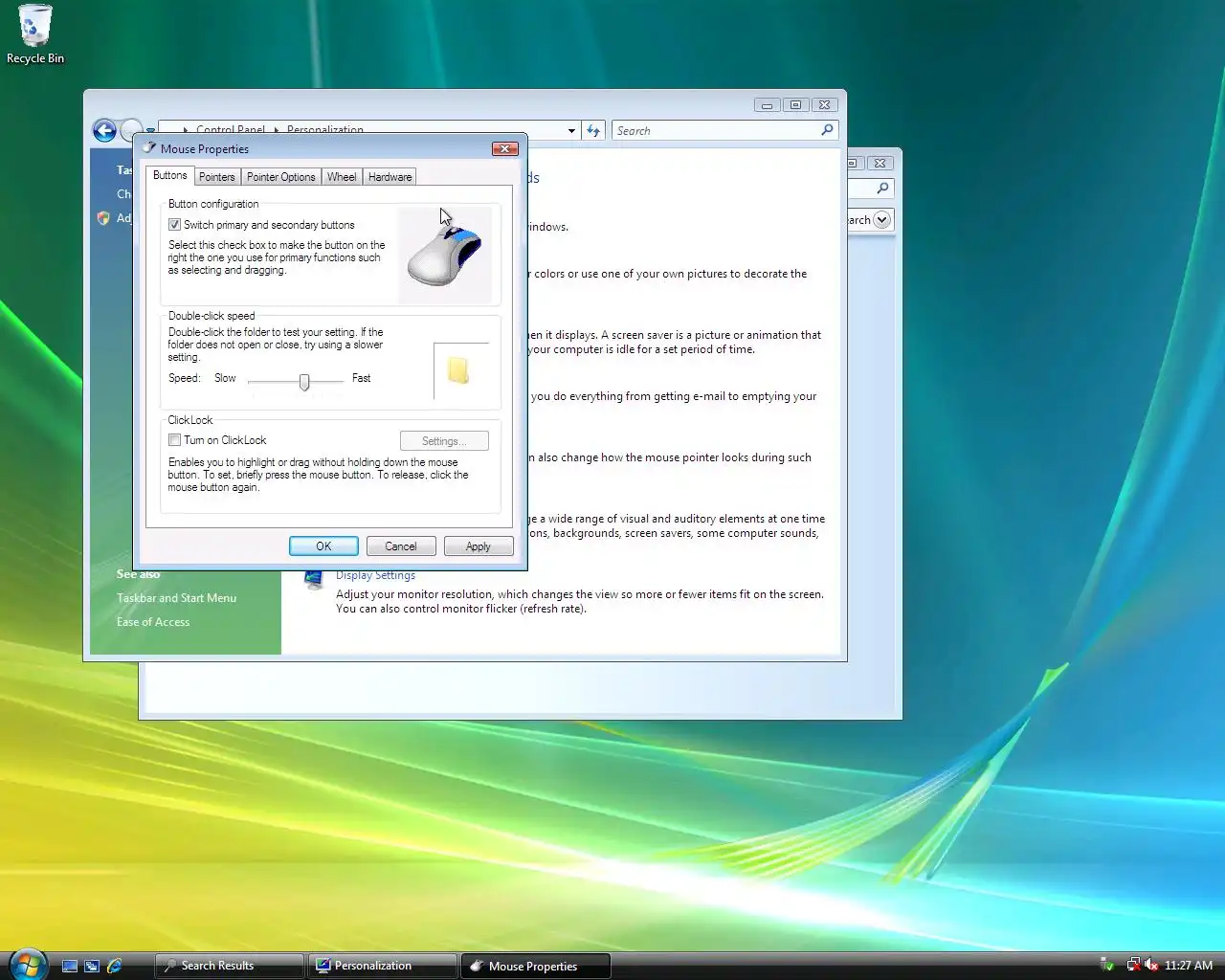Expand the rear window's search chevron
This screenshot has height=980, width=1225.
click(x=882, y=219)
